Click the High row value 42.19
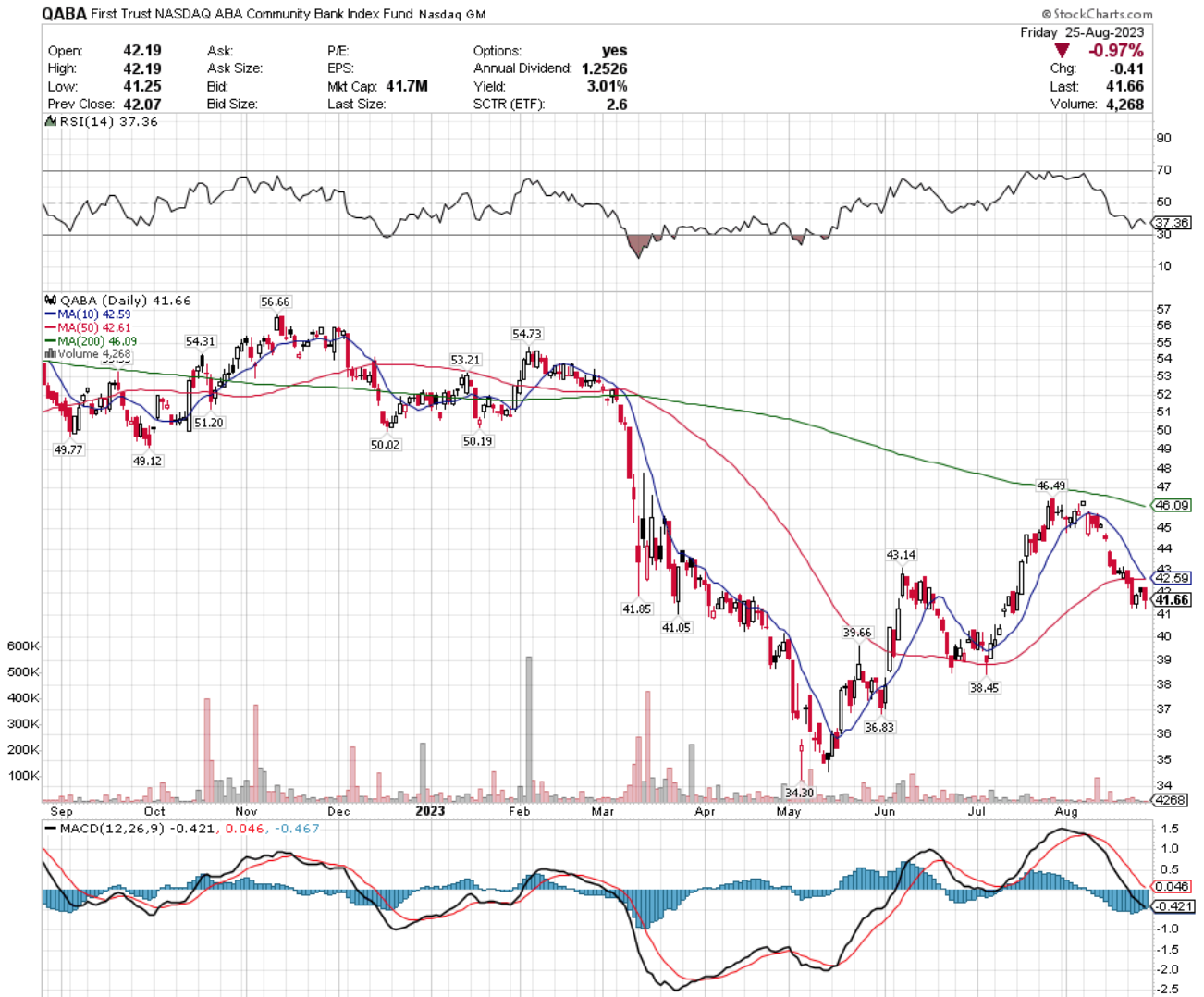Screen dimensions: 1204x997 (142, 68)
